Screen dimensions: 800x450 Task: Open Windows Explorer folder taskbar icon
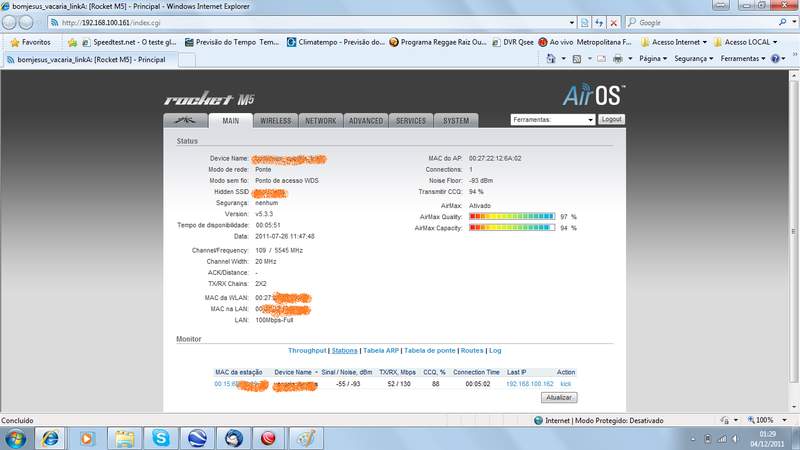124,439
